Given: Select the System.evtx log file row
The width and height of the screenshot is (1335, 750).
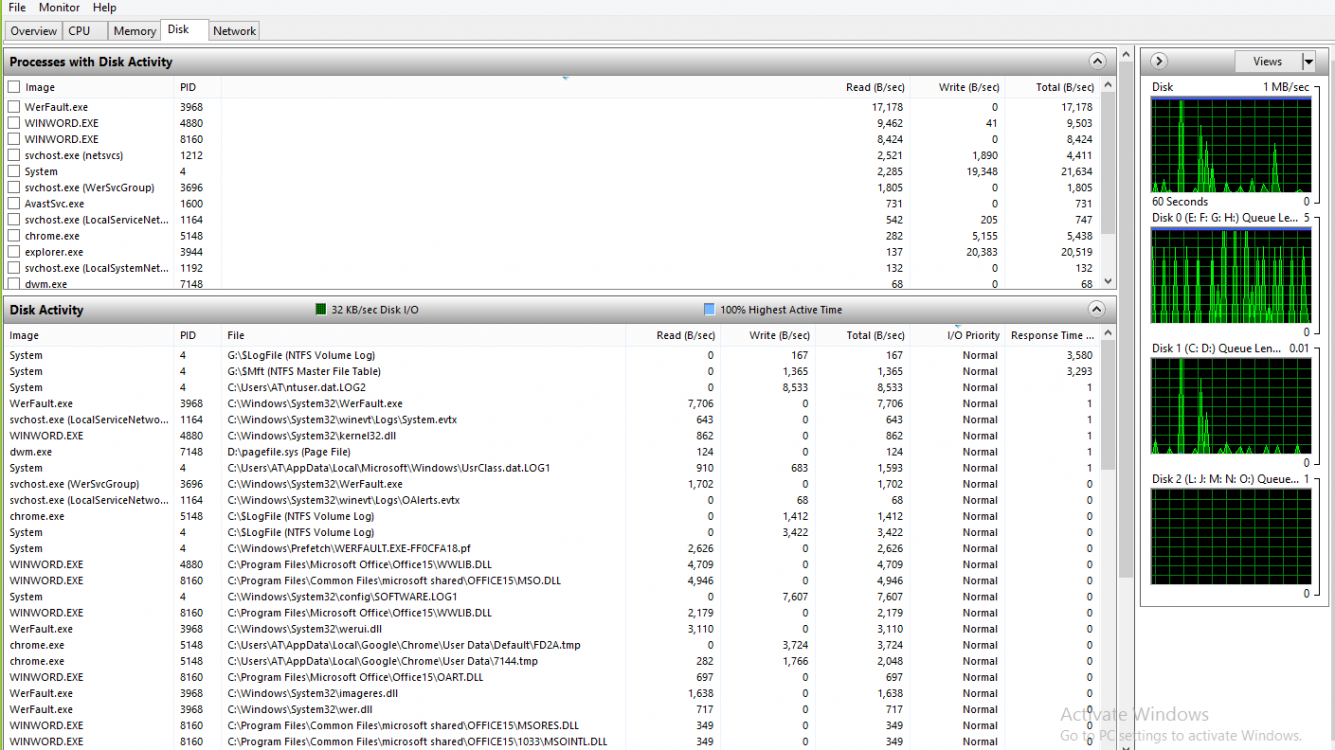Looking at the screenshot, I should [x=552, y=420].
